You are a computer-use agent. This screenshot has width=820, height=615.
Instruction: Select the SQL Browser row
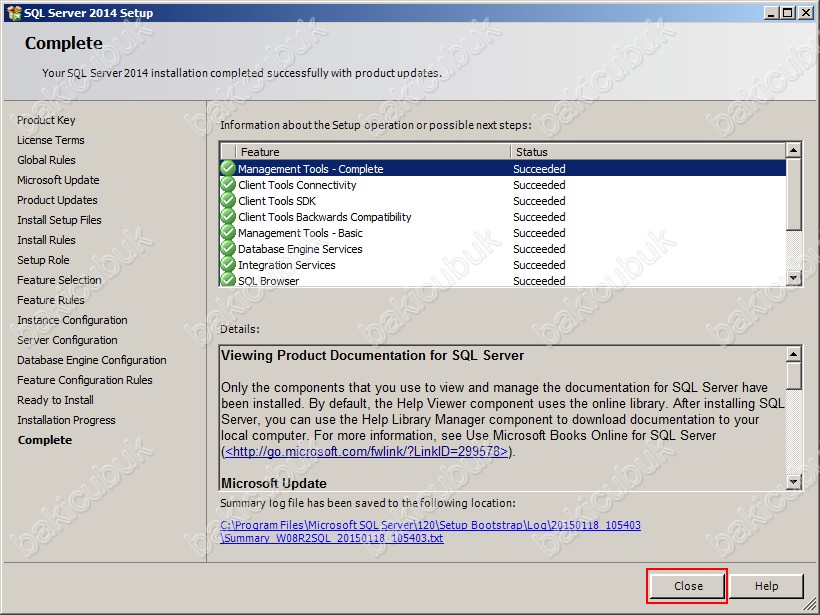coord(503,280)
